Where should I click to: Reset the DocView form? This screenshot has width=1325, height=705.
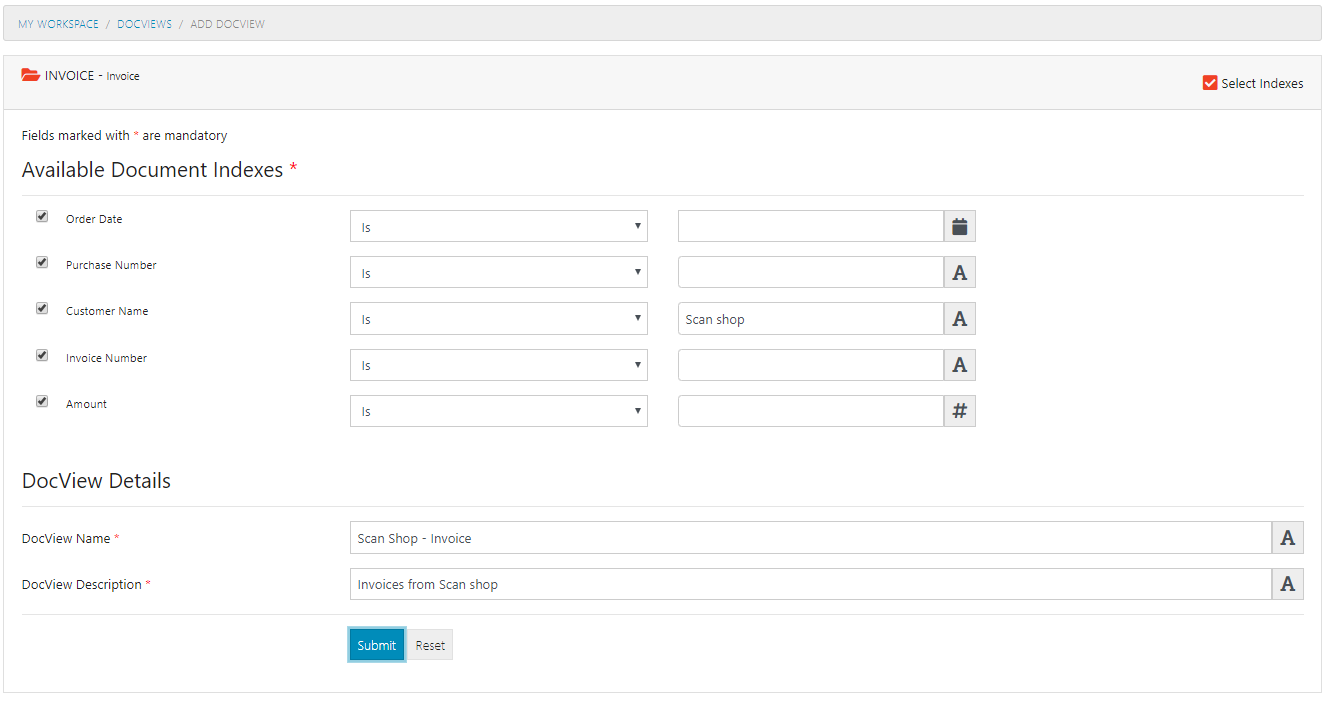tap(429, 644)
